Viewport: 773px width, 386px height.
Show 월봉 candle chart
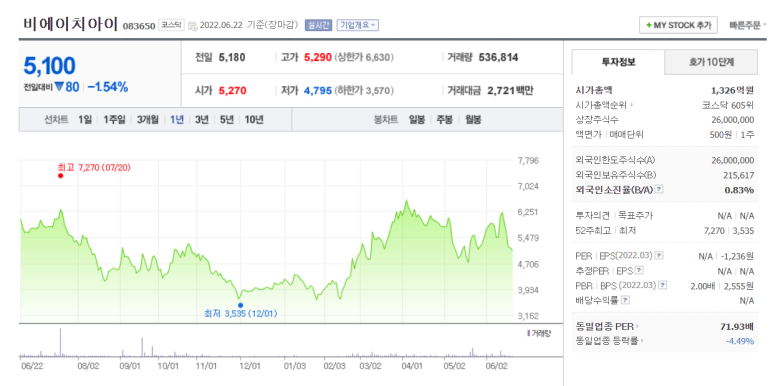point(473,120)
